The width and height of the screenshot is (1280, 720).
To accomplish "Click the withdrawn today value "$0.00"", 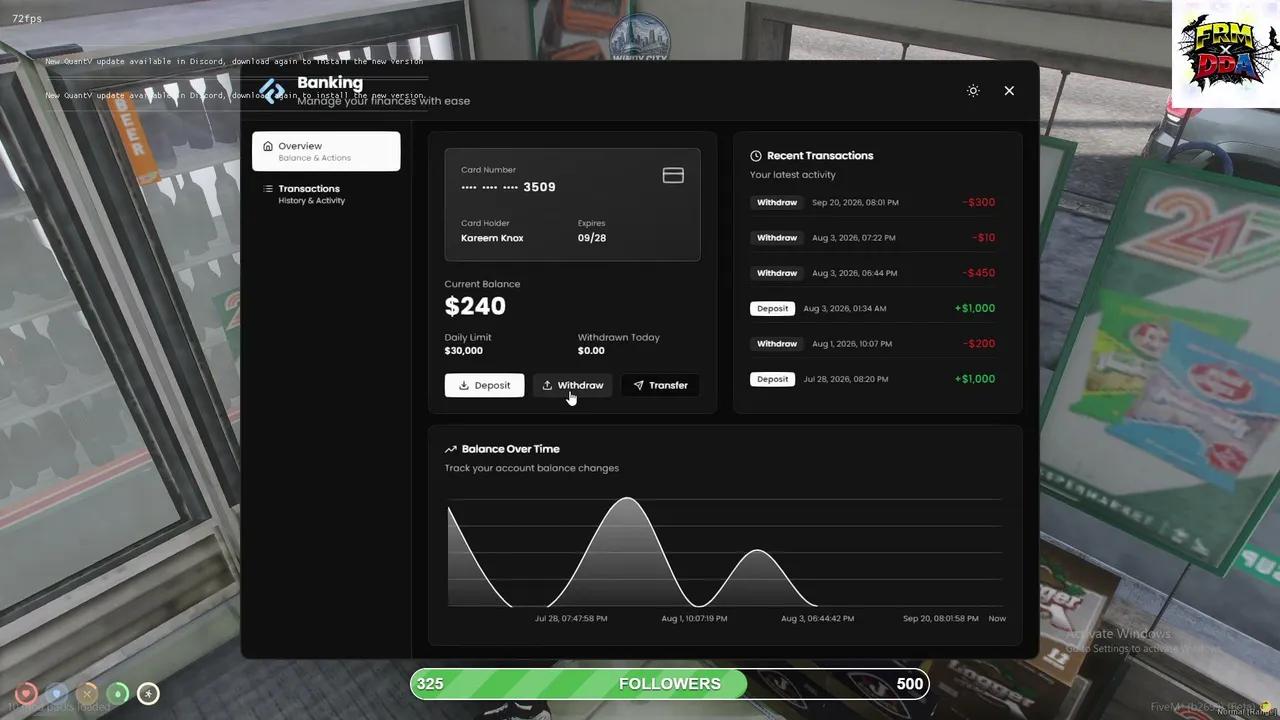I will 591,351.
